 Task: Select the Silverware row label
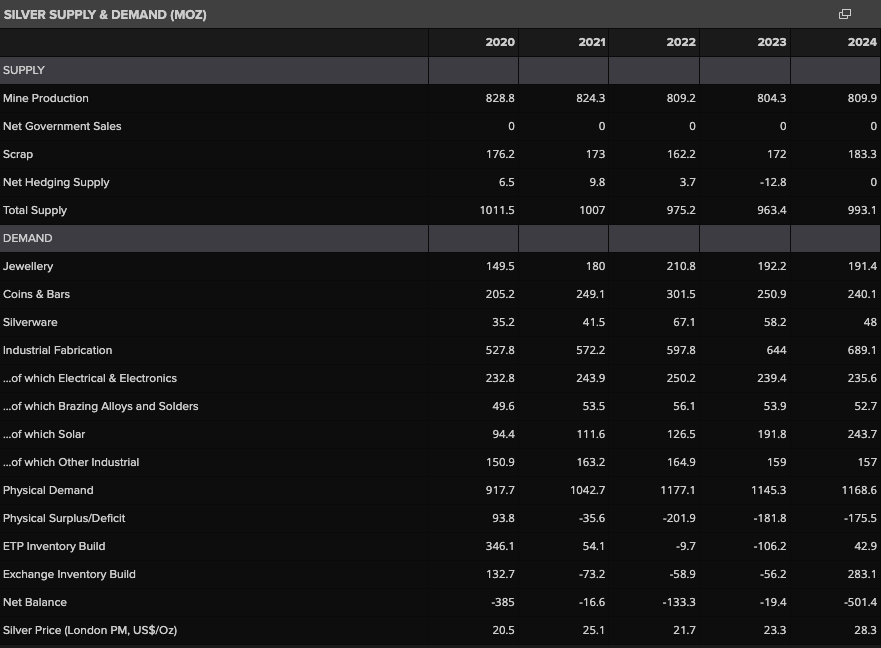[x=30, y=323]
